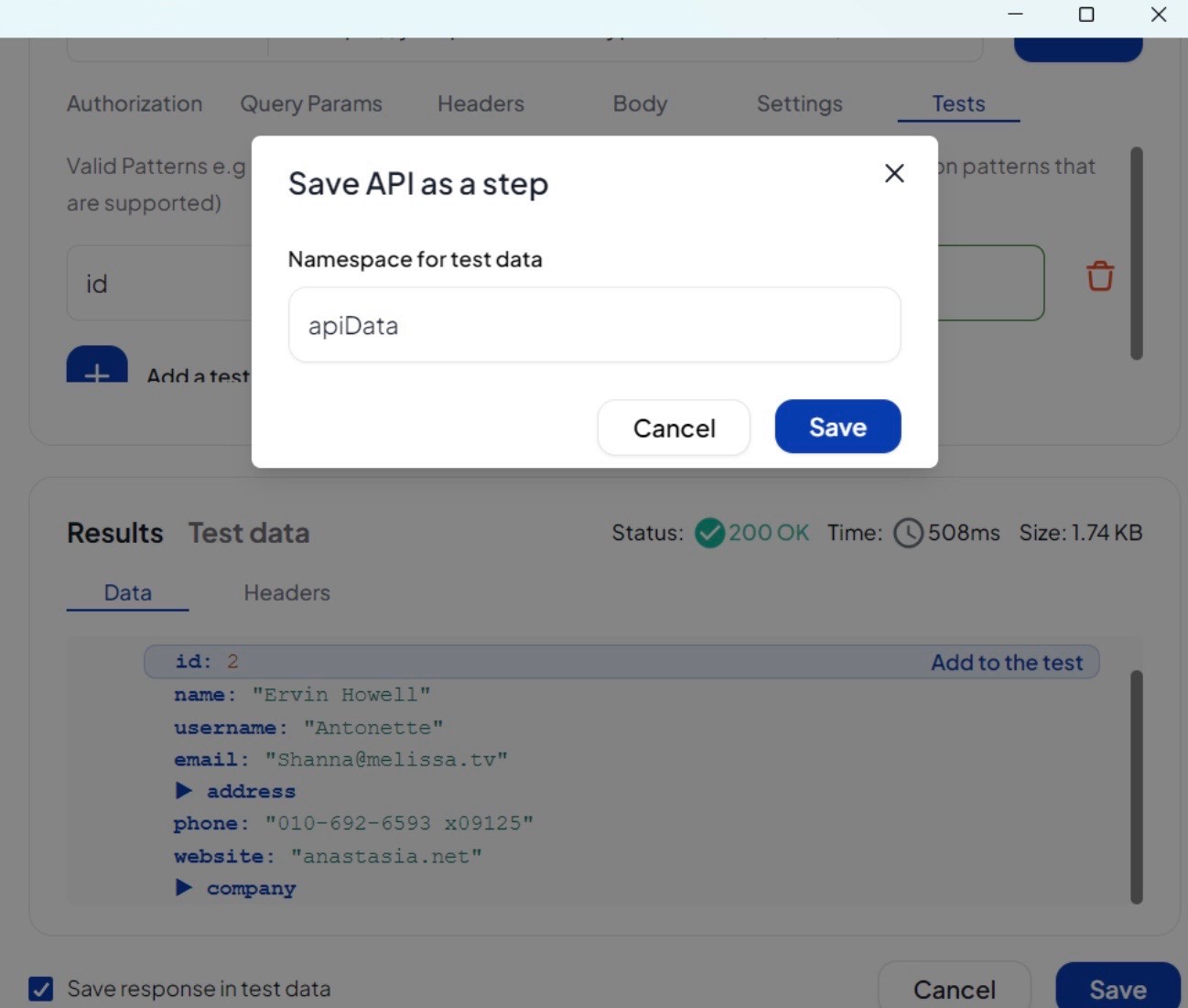Click the clock icon next to 508ms
The image size is (1188, 1008).
[x=910, y=532]
